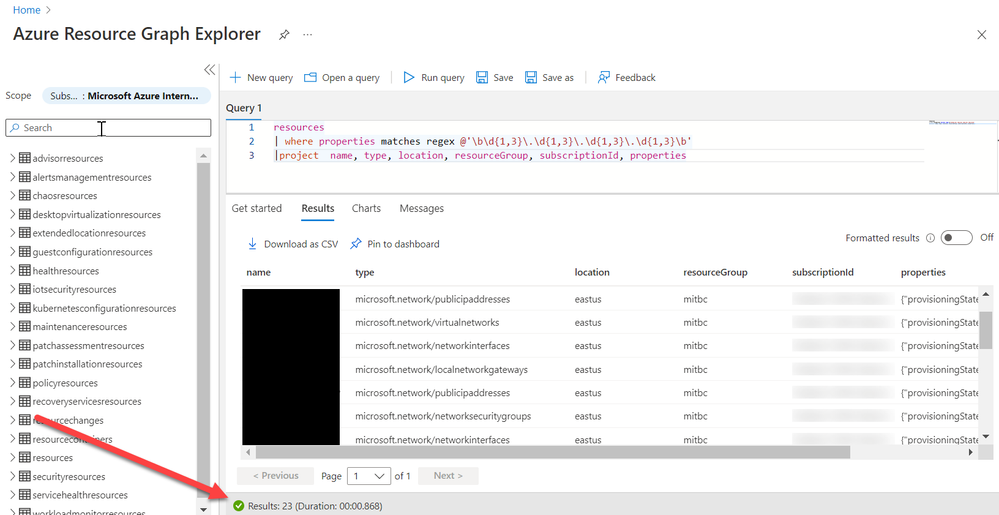Click the Next page button
Image resolution: width=999 pixels, height=515 pixels.
tap(448, 475)
